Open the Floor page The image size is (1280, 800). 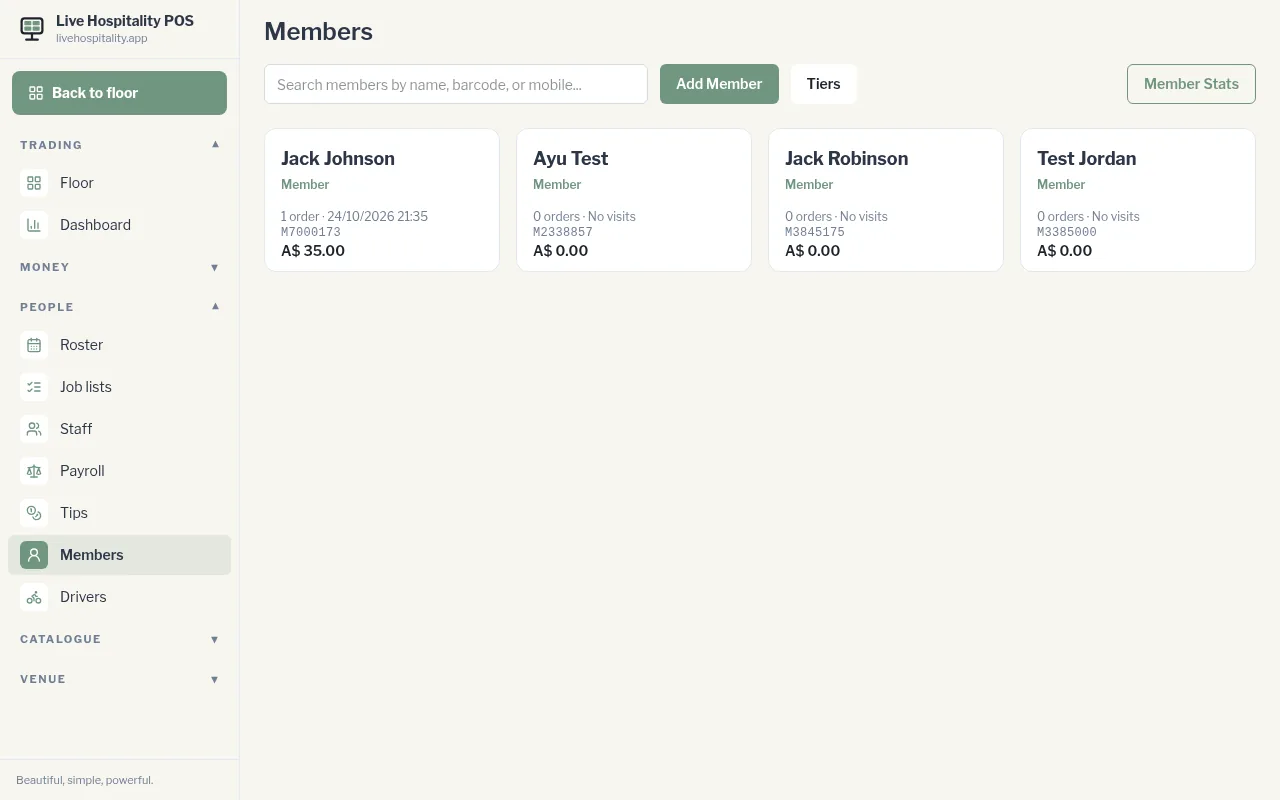[x=119, y=183]
